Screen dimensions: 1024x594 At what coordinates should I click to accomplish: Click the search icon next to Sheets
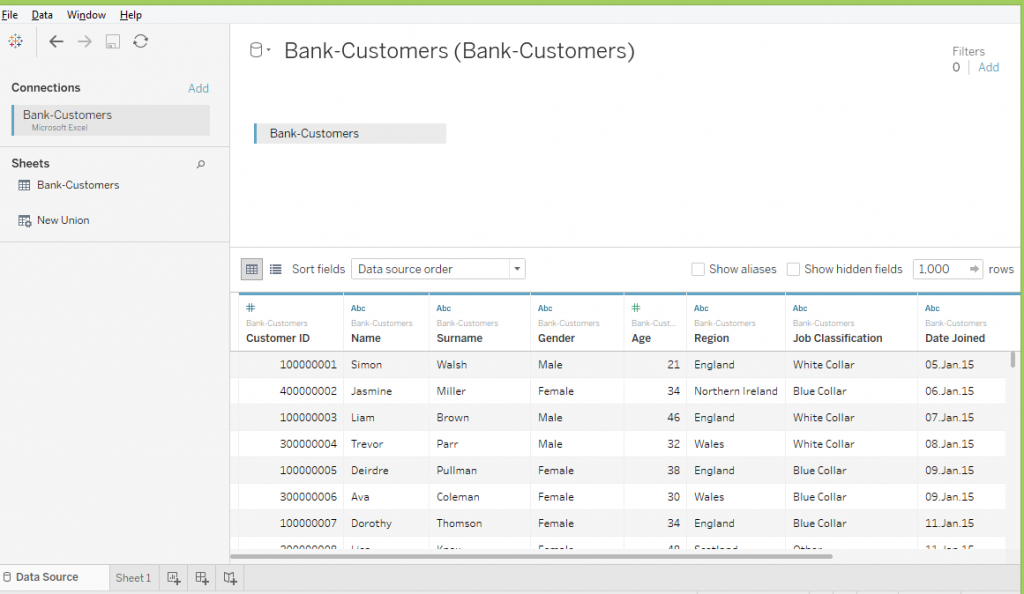(x=200, y=164)
